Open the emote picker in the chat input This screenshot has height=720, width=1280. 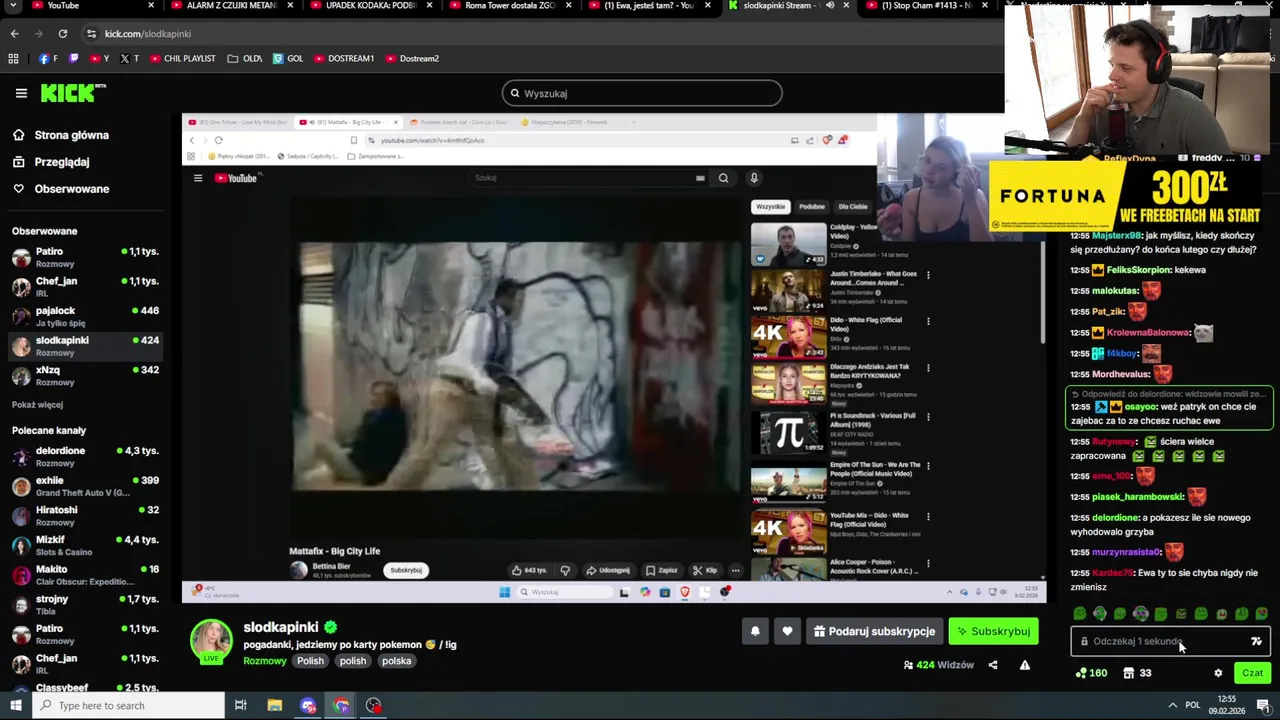(1256, 641)
